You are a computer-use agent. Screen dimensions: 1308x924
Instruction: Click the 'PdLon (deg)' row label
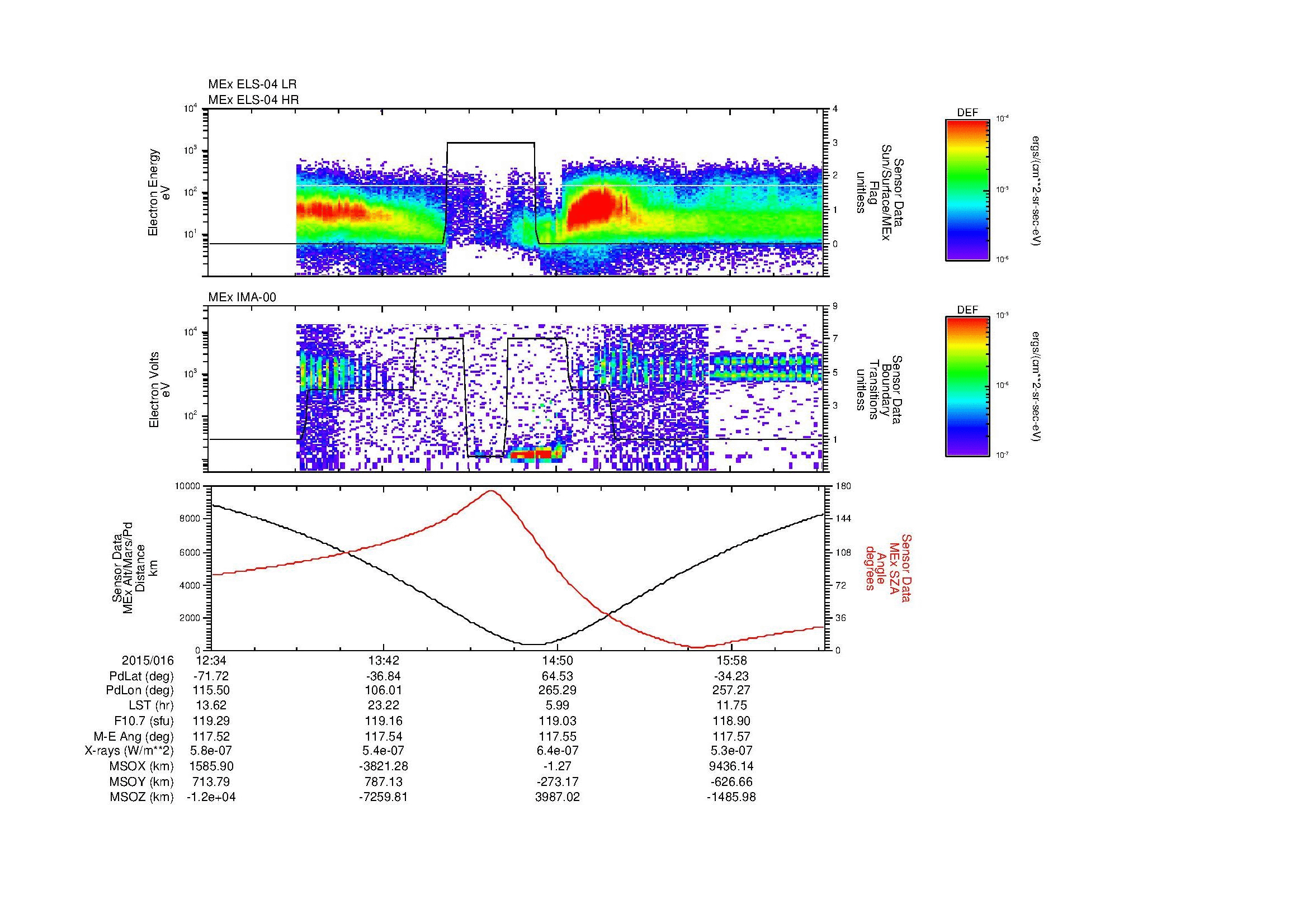point(140,690)
